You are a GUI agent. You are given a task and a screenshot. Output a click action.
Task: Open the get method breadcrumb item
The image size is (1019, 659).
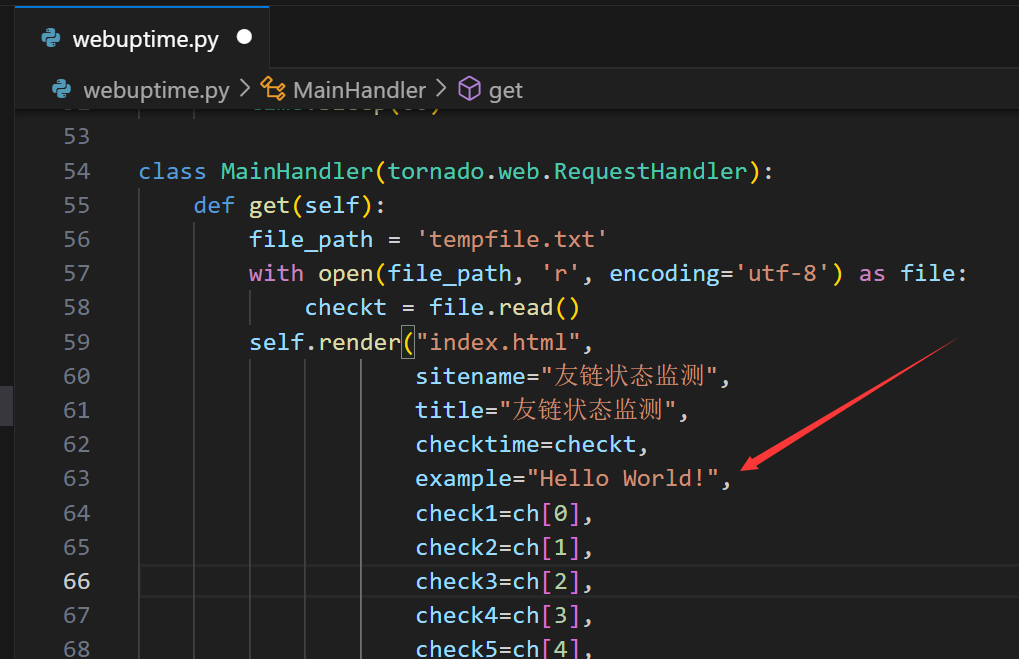pyautogui.click(x=505, y=90)
